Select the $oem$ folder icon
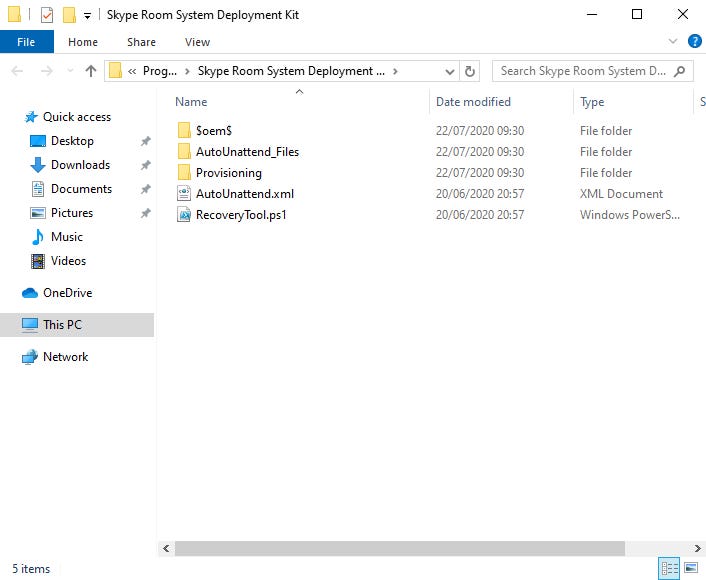The image size is (706, 580). click(x=184, y=131)
